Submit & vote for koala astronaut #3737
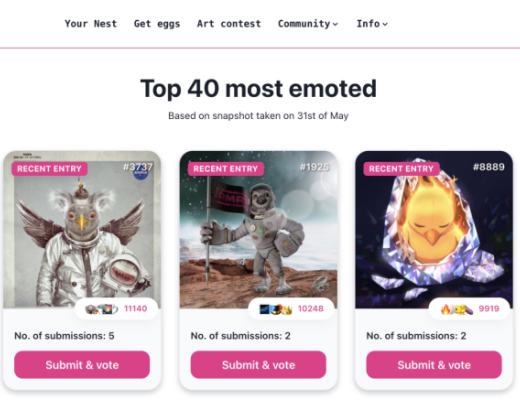 82,365
